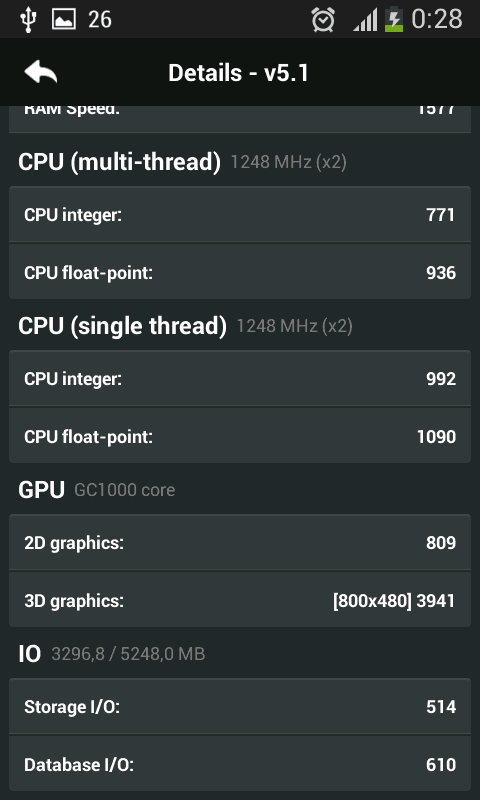The image size is (480, 800).
Task: Select the Storage I/O row
Action: click(x=240, y=707)
